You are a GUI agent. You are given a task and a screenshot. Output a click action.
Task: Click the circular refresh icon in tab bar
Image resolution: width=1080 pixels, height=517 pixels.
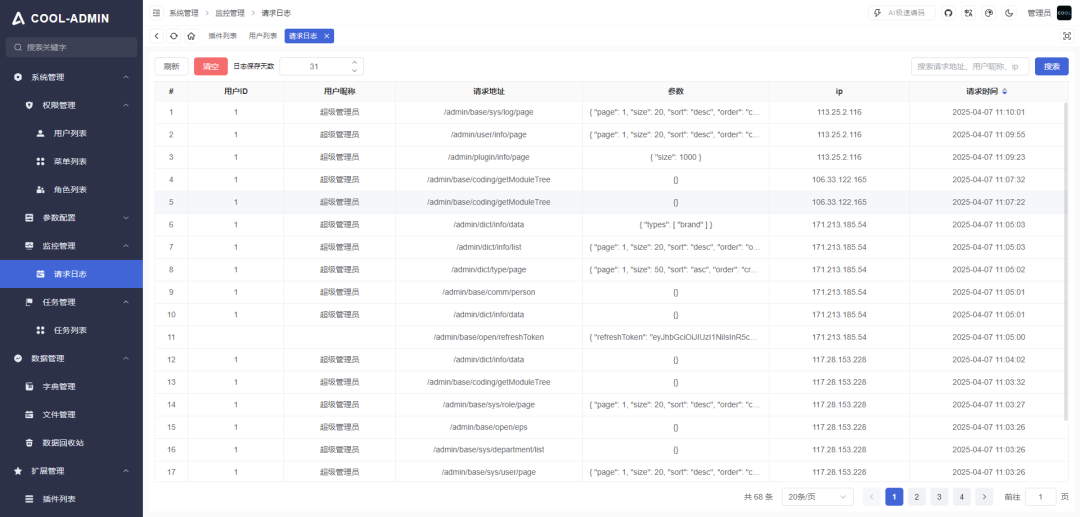(x=174, y=36)
